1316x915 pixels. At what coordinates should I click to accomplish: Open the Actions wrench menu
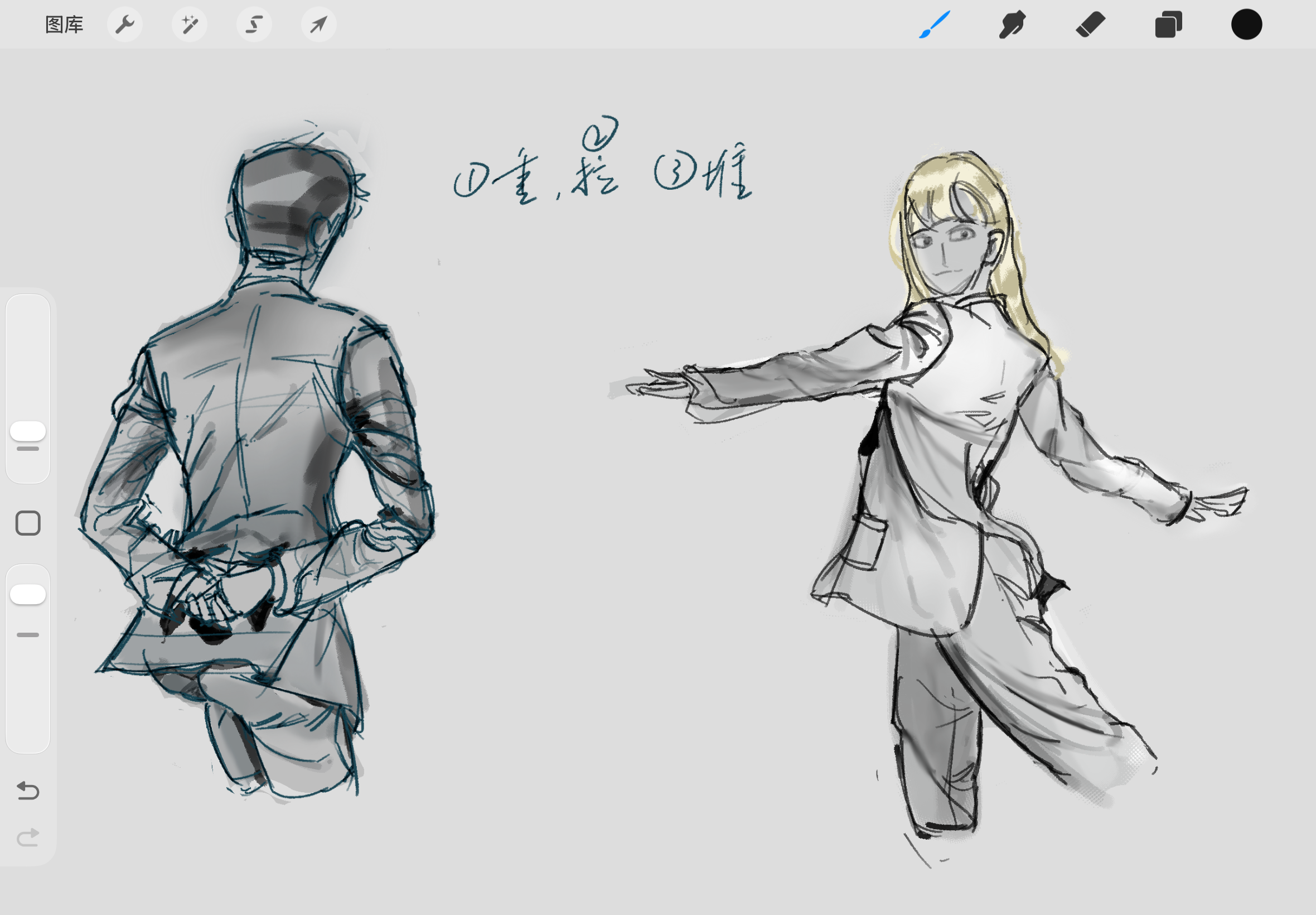(x=125, y=25)
